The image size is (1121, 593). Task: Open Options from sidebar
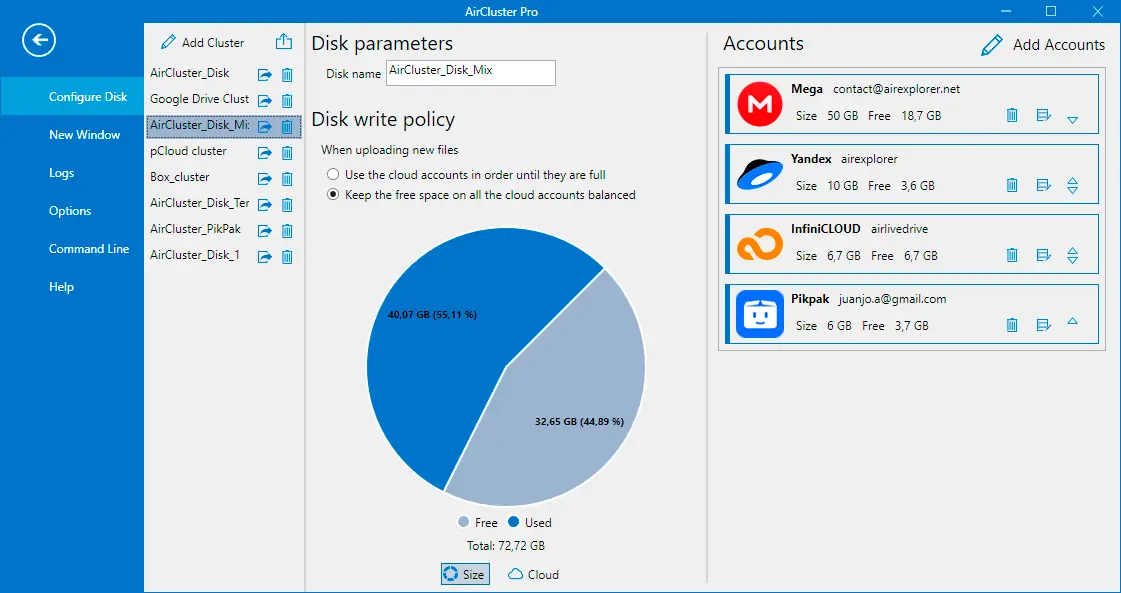pyautogui.click(x=71, y=210)
